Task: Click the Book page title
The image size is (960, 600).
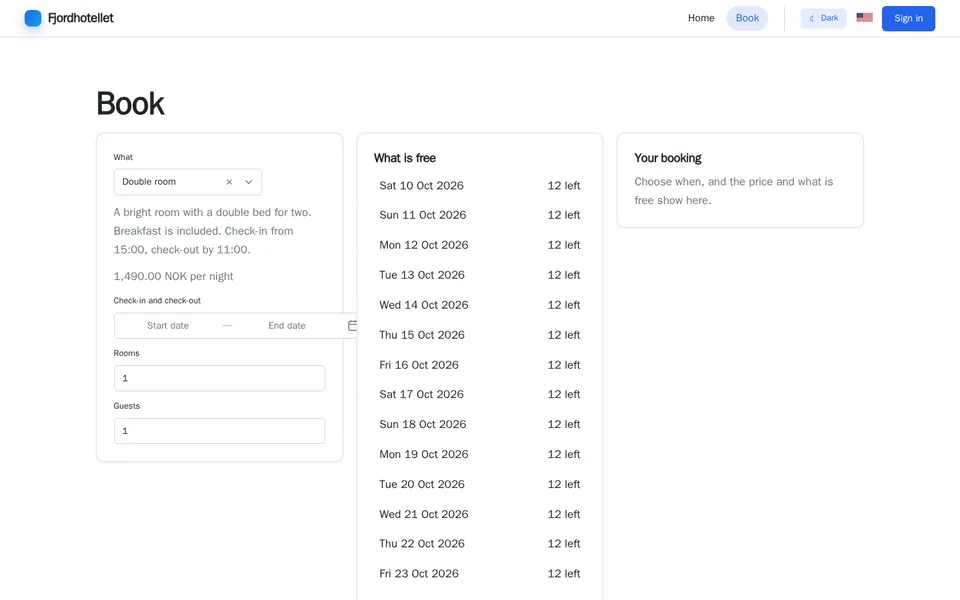Action: click(x=130, y=103)
